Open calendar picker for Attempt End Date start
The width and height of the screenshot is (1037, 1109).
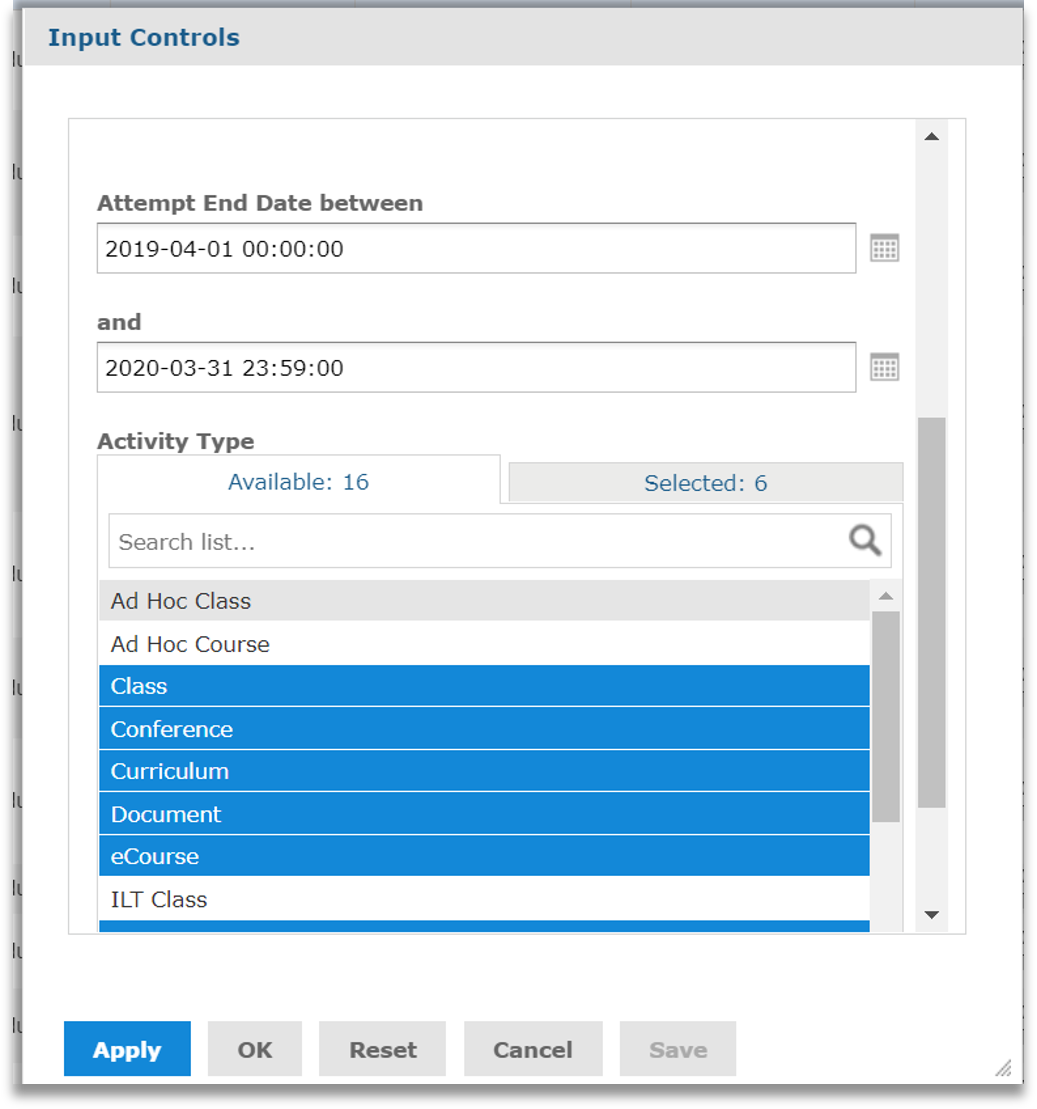884,248
